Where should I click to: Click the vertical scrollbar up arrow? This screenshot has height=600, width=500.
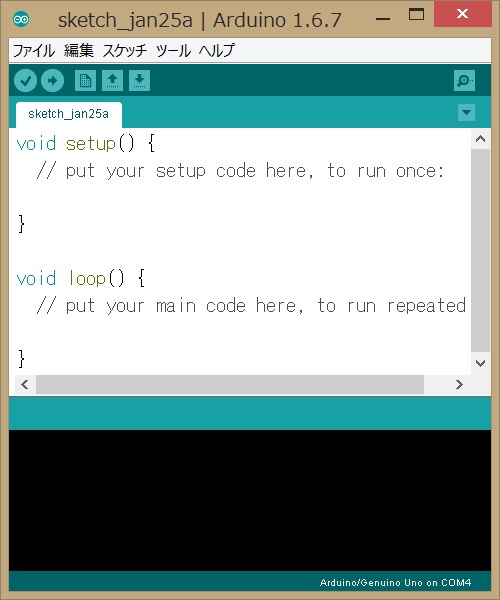pos(480,139)
